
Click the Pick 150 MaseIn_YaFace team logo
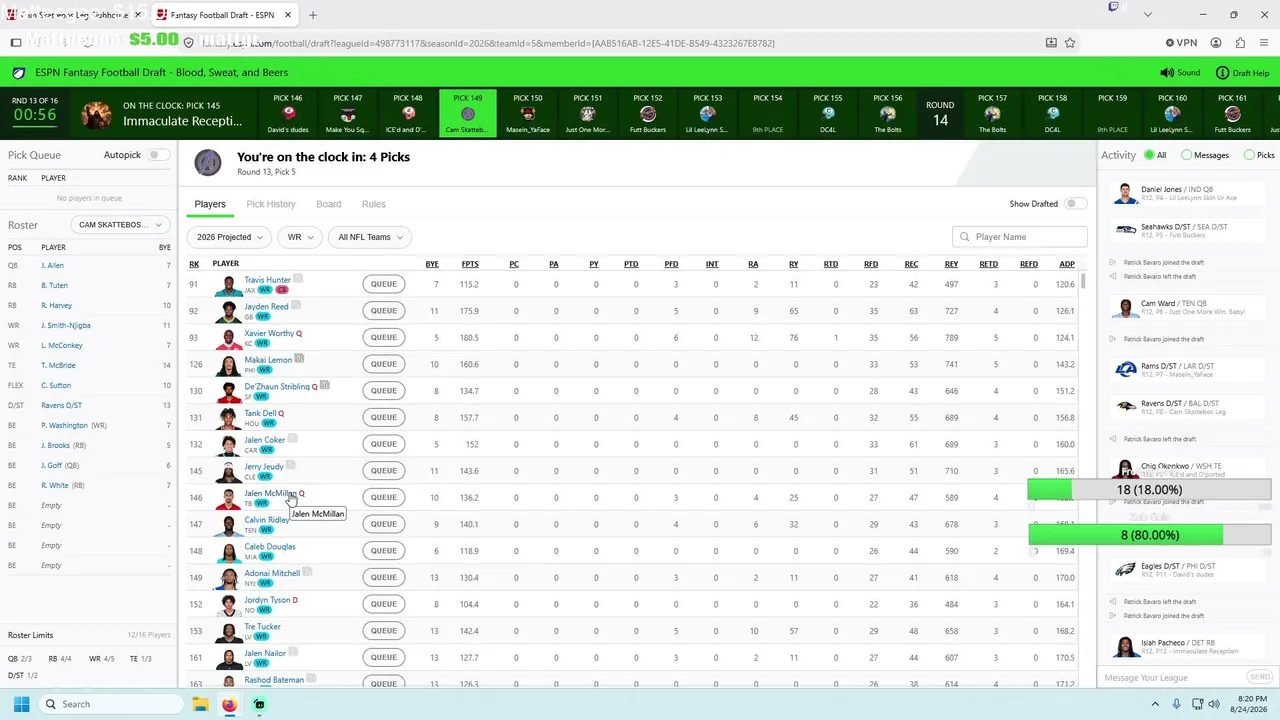point(528,114)
